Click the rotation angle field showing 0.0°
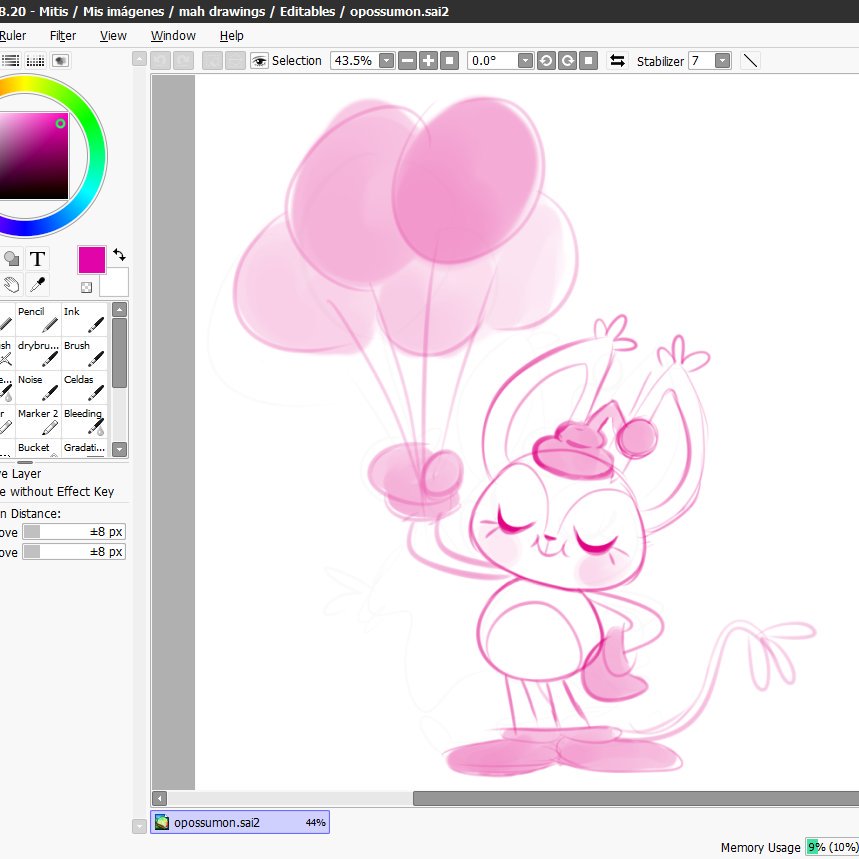 pos(493,61)
